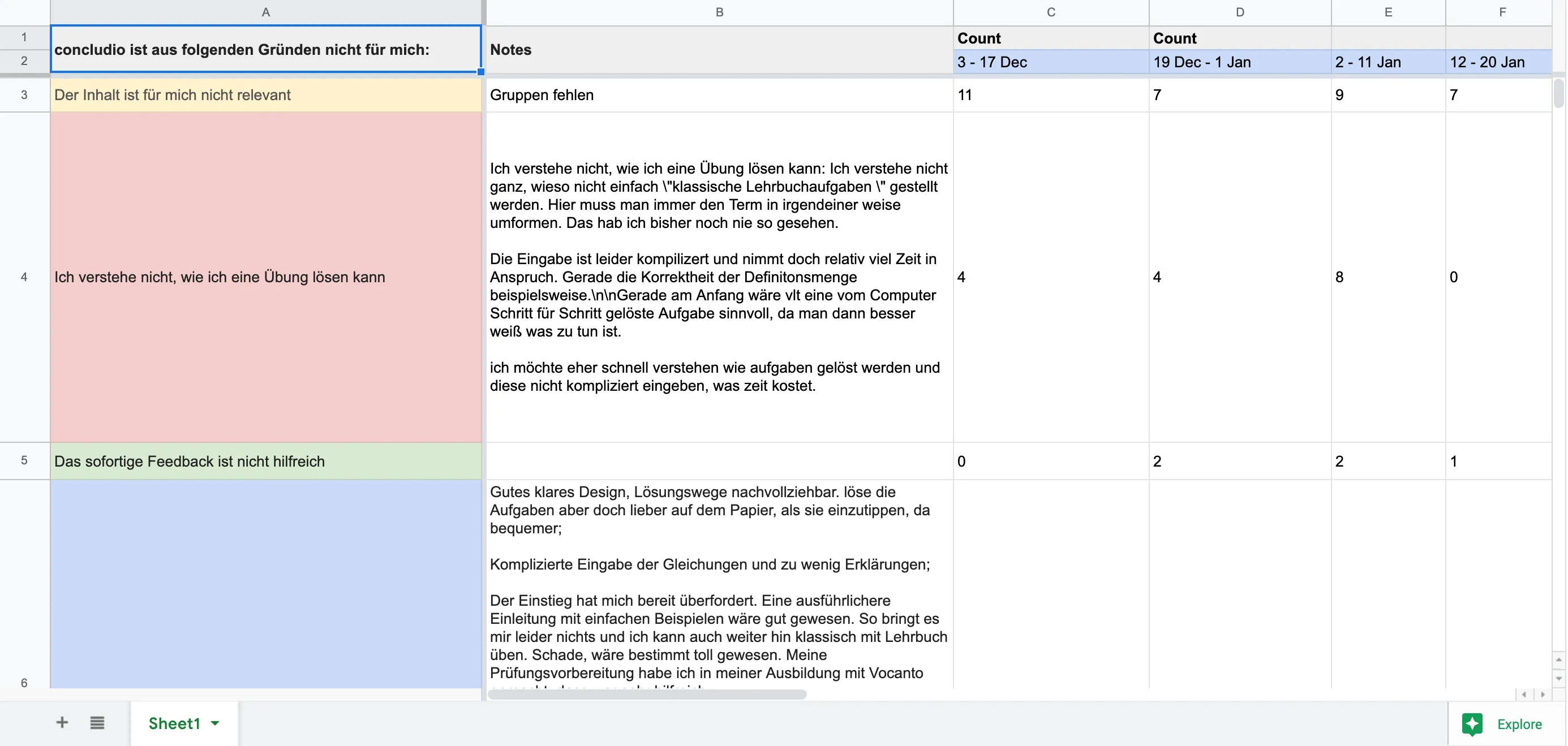Select the pink 'Ich verstehe nicht' cell
The height and width of the screenshot is (746, 1568).
point(265,277)
